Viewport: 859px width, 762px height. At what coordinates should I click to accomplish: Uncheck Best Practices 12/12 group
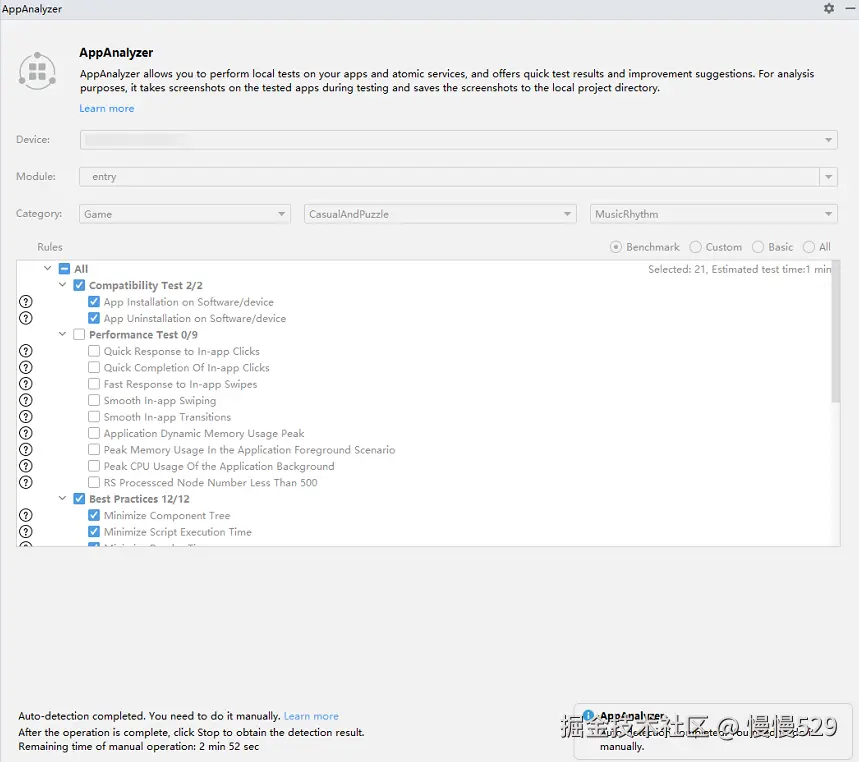pyautogui.click(x=79, y=499)
